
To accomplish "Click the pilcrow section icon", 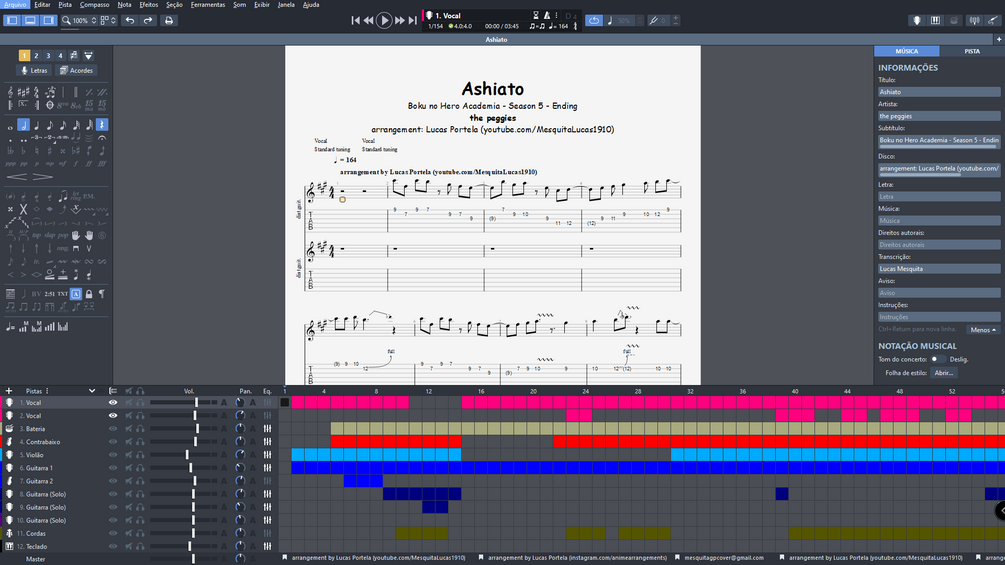I will pos(102,294).
